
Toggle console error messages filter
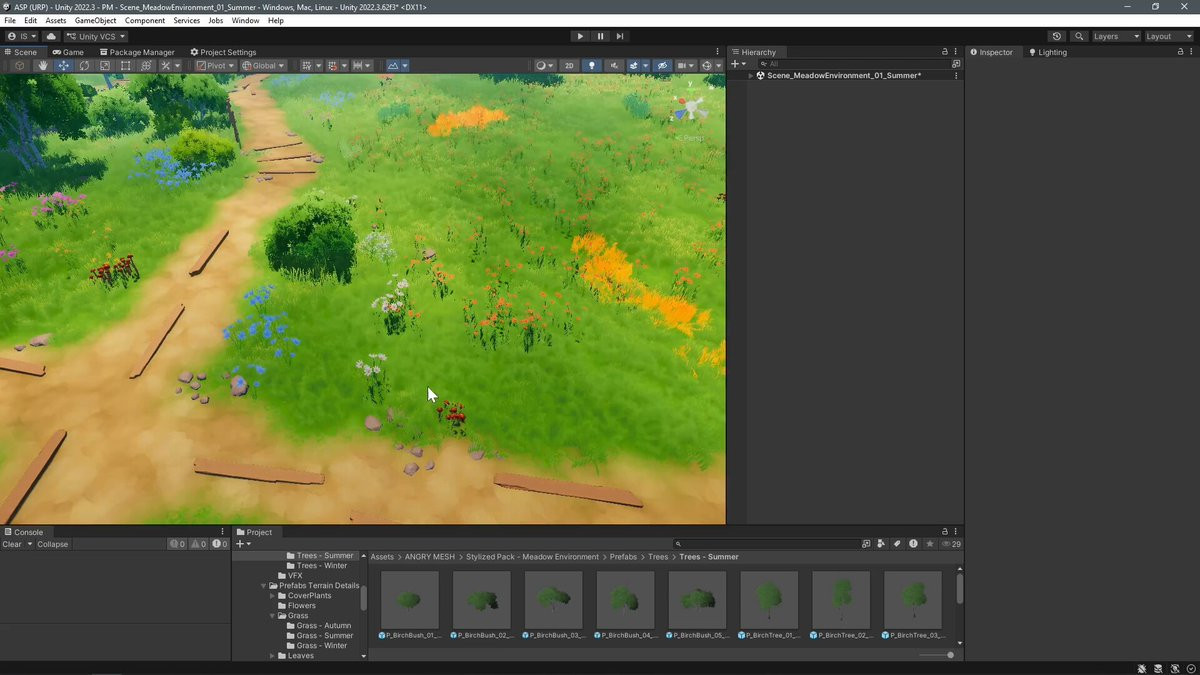[x=219, y=544]
